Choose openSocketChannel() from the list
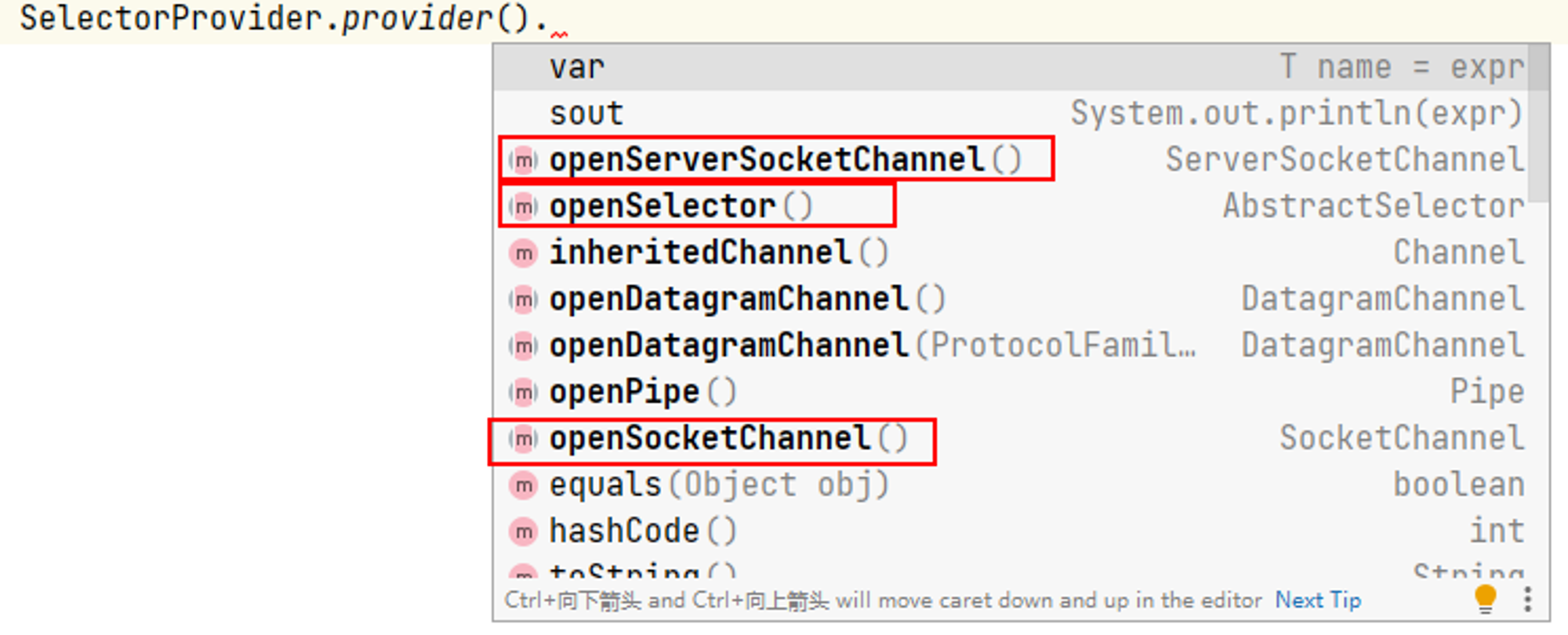Image resolution: width=1568 pixels, height=635 pixels. click(x=1011, y=438)
